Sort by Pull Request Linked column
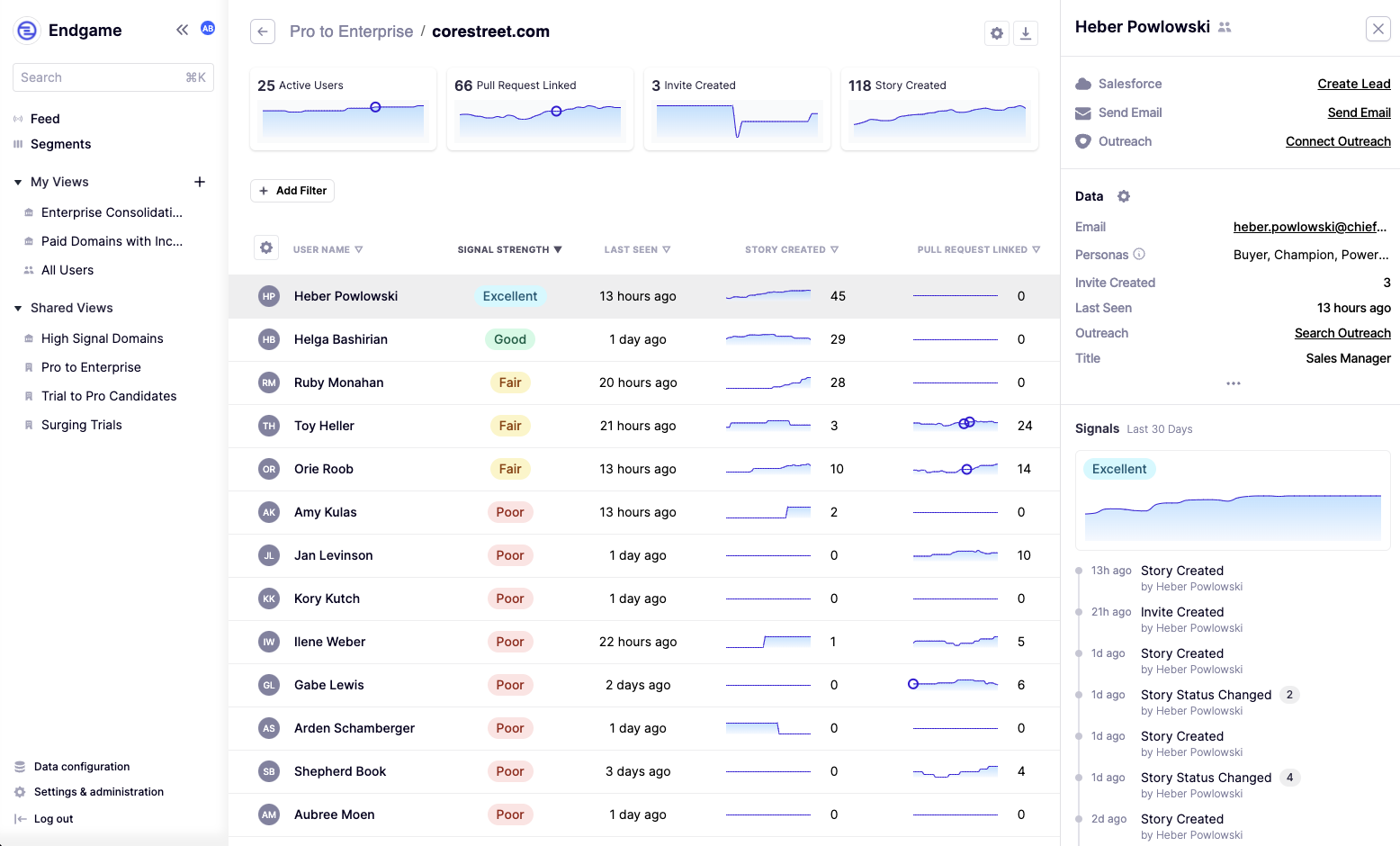The width and height of the screenshot is (1400, 846). [x=979, y=249]
